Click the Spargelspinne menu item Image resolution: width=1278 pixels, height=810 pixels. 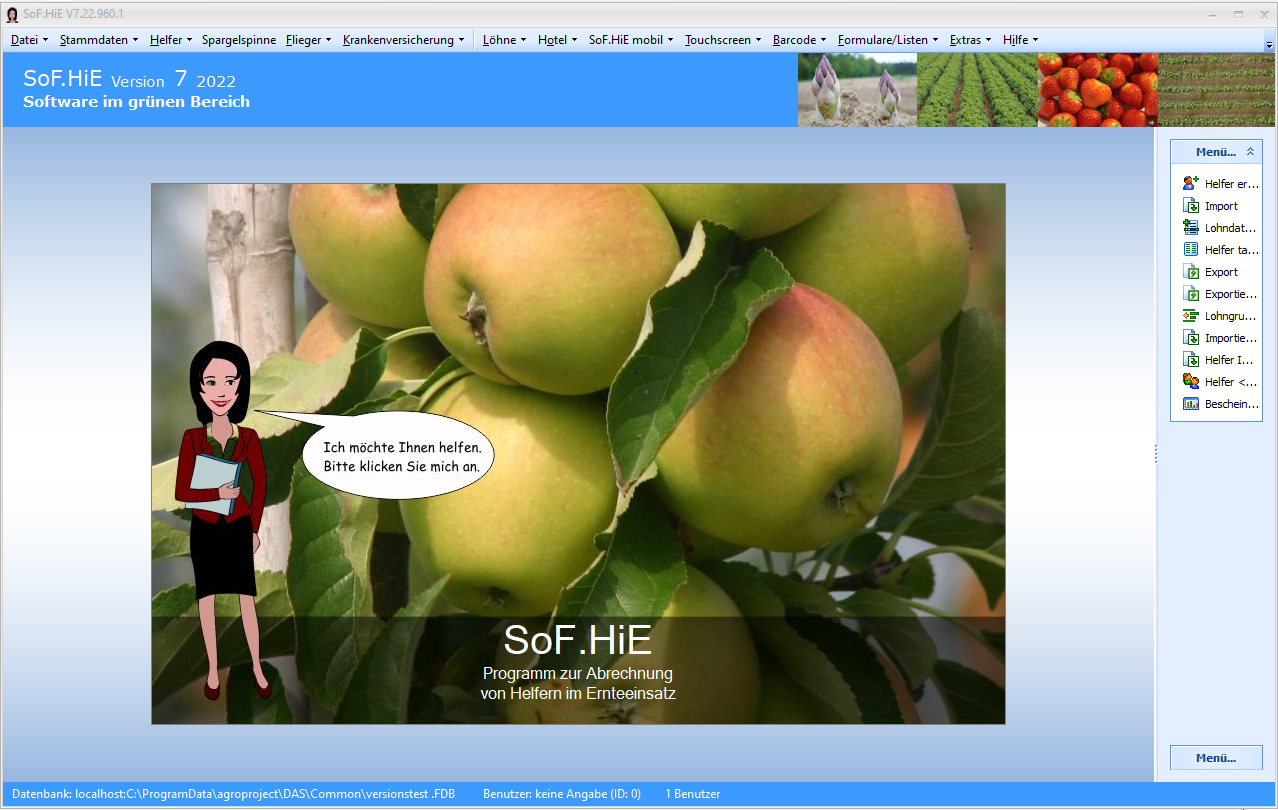tap(238, 40)
